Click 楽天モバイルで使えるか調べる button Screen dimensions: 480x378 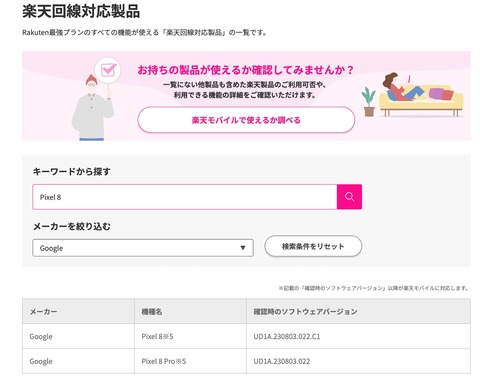[246, 120]
